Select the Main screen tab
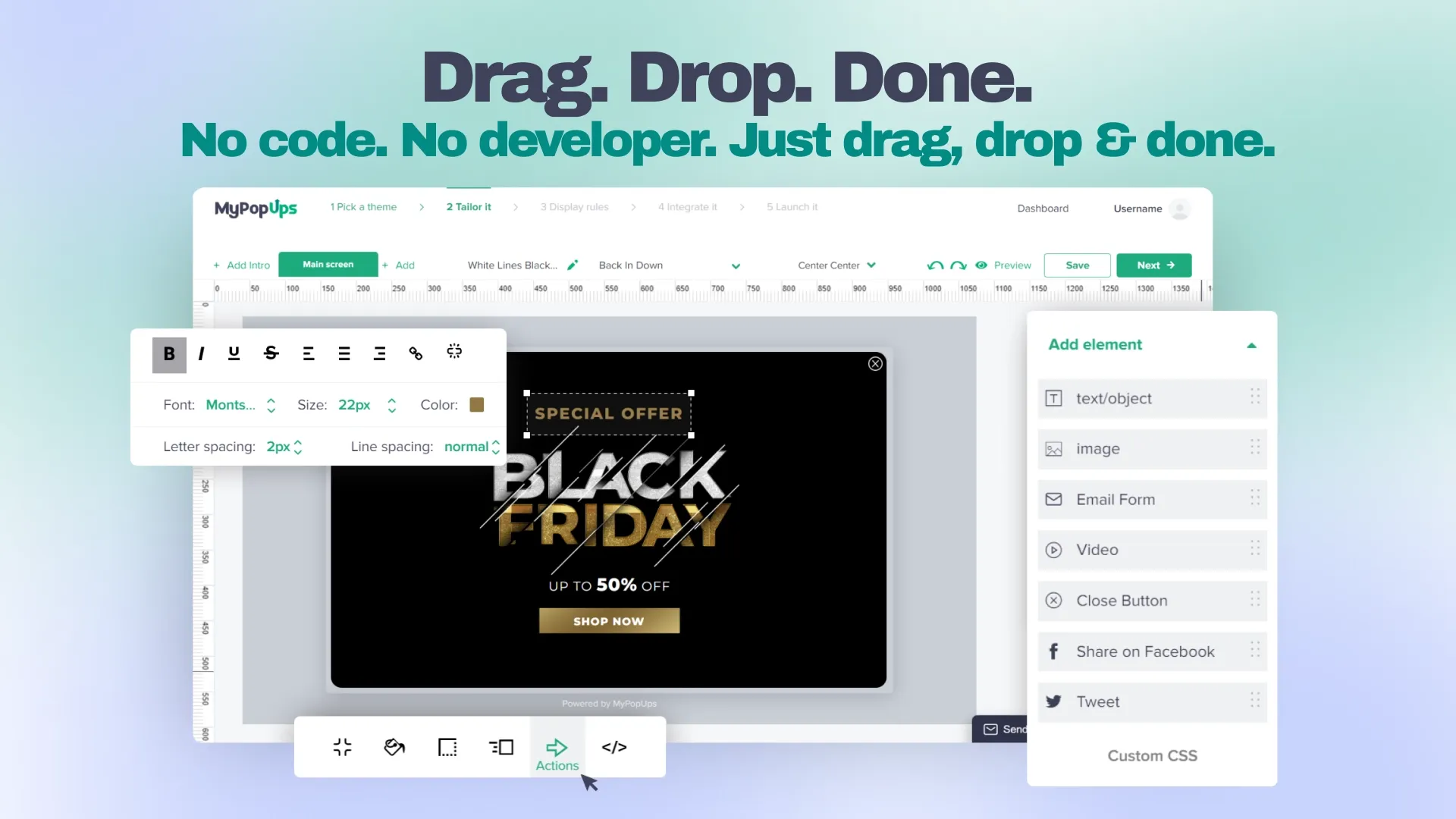1456x819 pixels. click(328, 265)
